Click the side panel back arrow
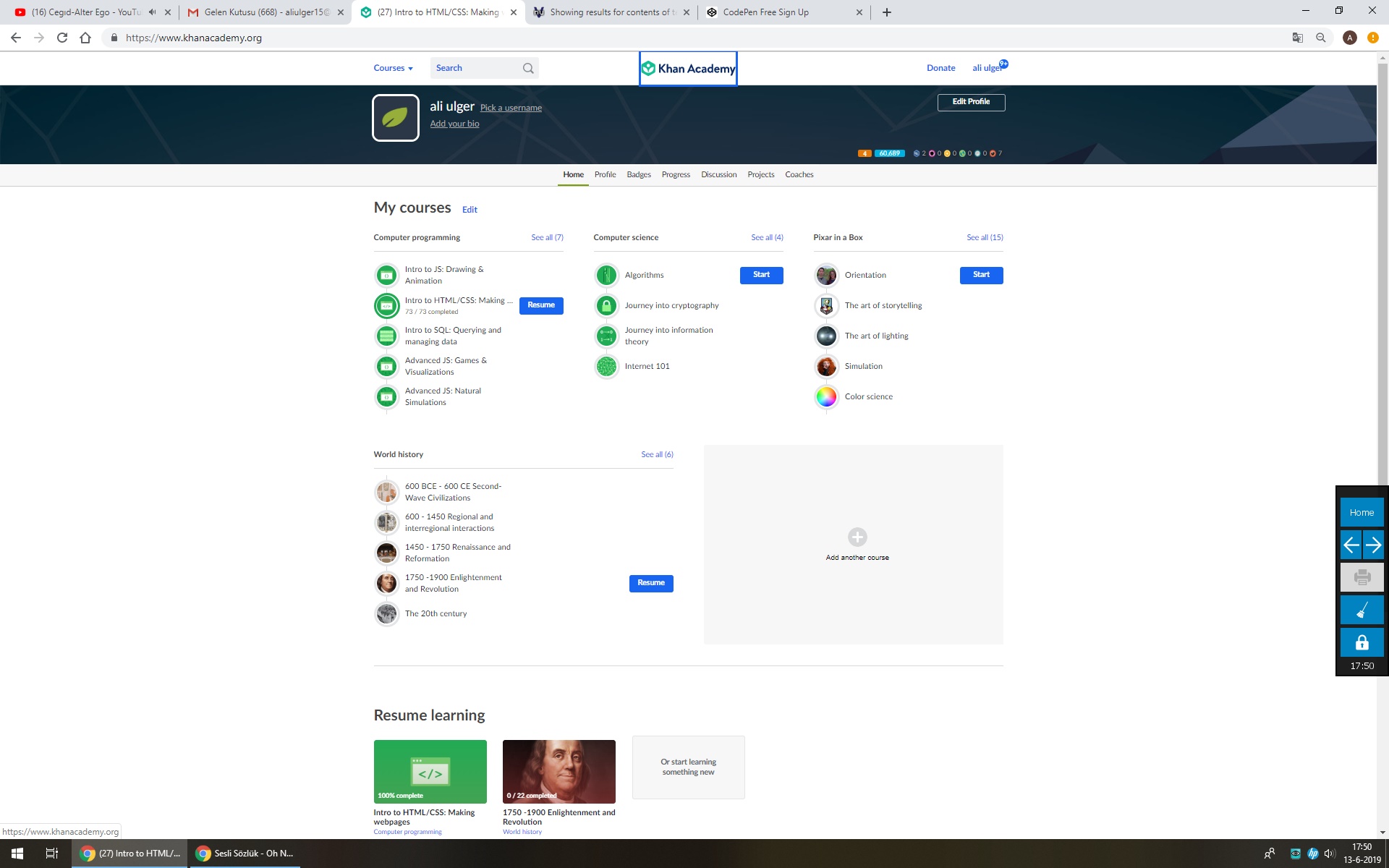Screen dimensions: 1389x868 (x=1351, y=545)
